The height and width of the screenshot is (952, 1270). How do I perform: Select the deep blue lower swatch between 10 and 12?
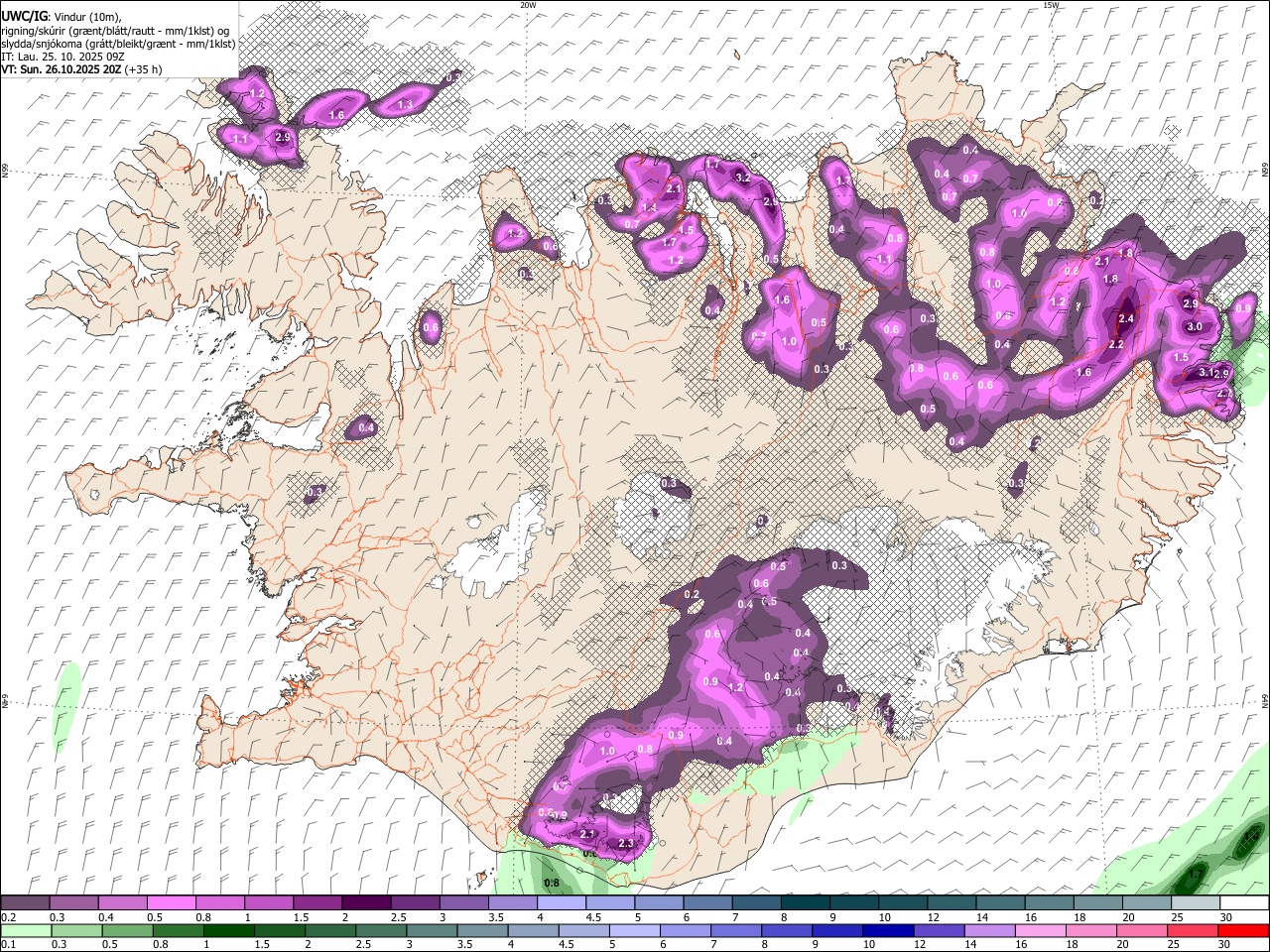(888, 931)
